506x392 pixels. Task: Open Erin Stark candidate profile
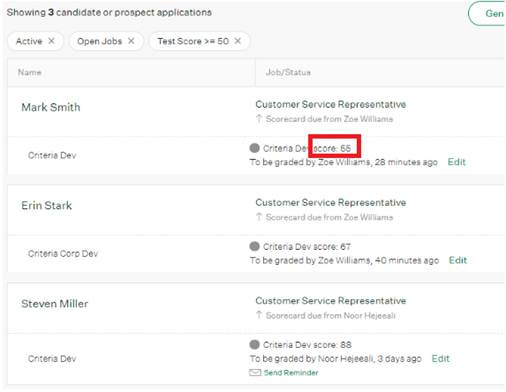[x=46, y=205]
